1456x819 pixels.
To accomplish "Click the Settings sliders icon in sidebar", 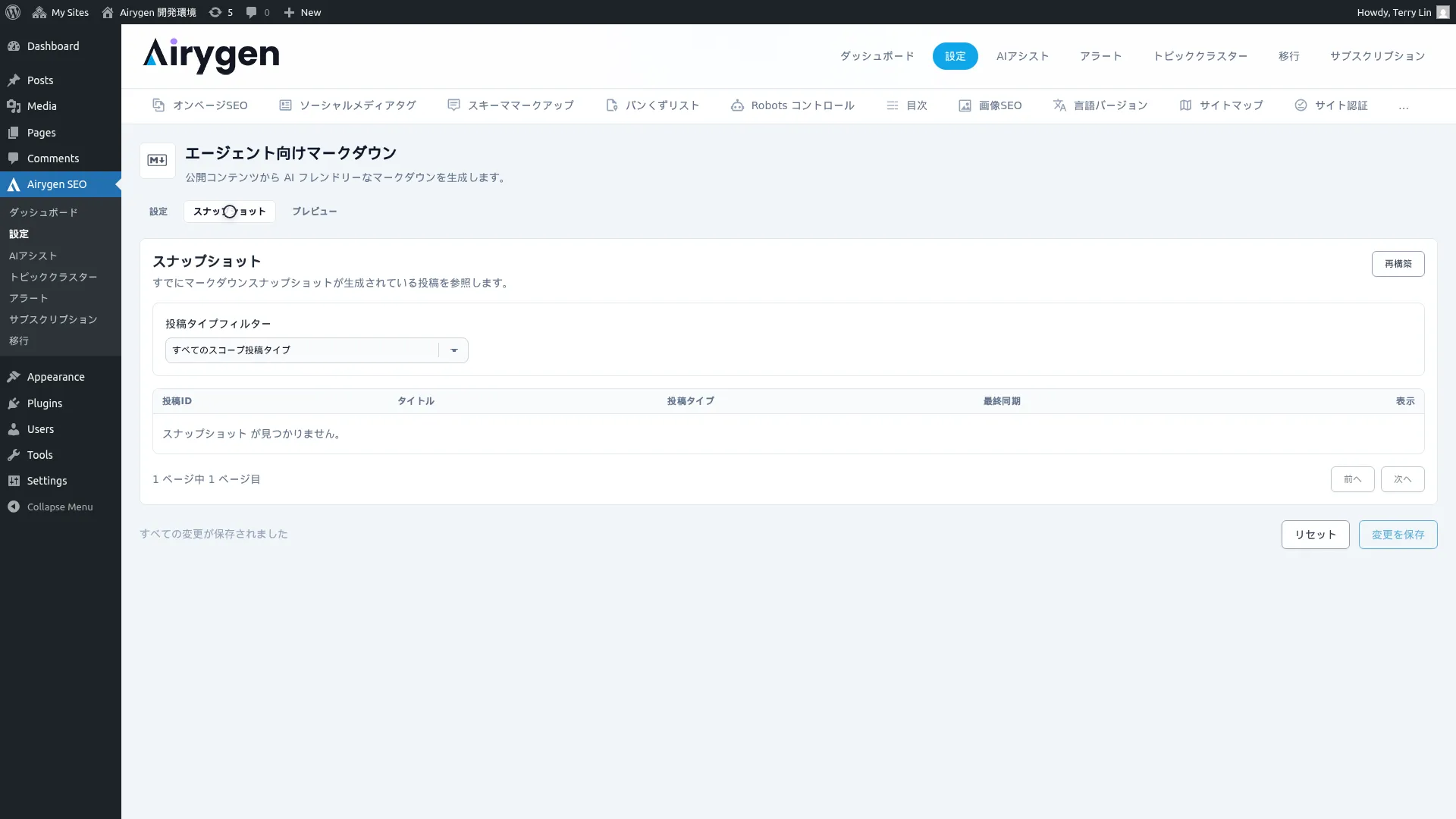I will 14,481.
